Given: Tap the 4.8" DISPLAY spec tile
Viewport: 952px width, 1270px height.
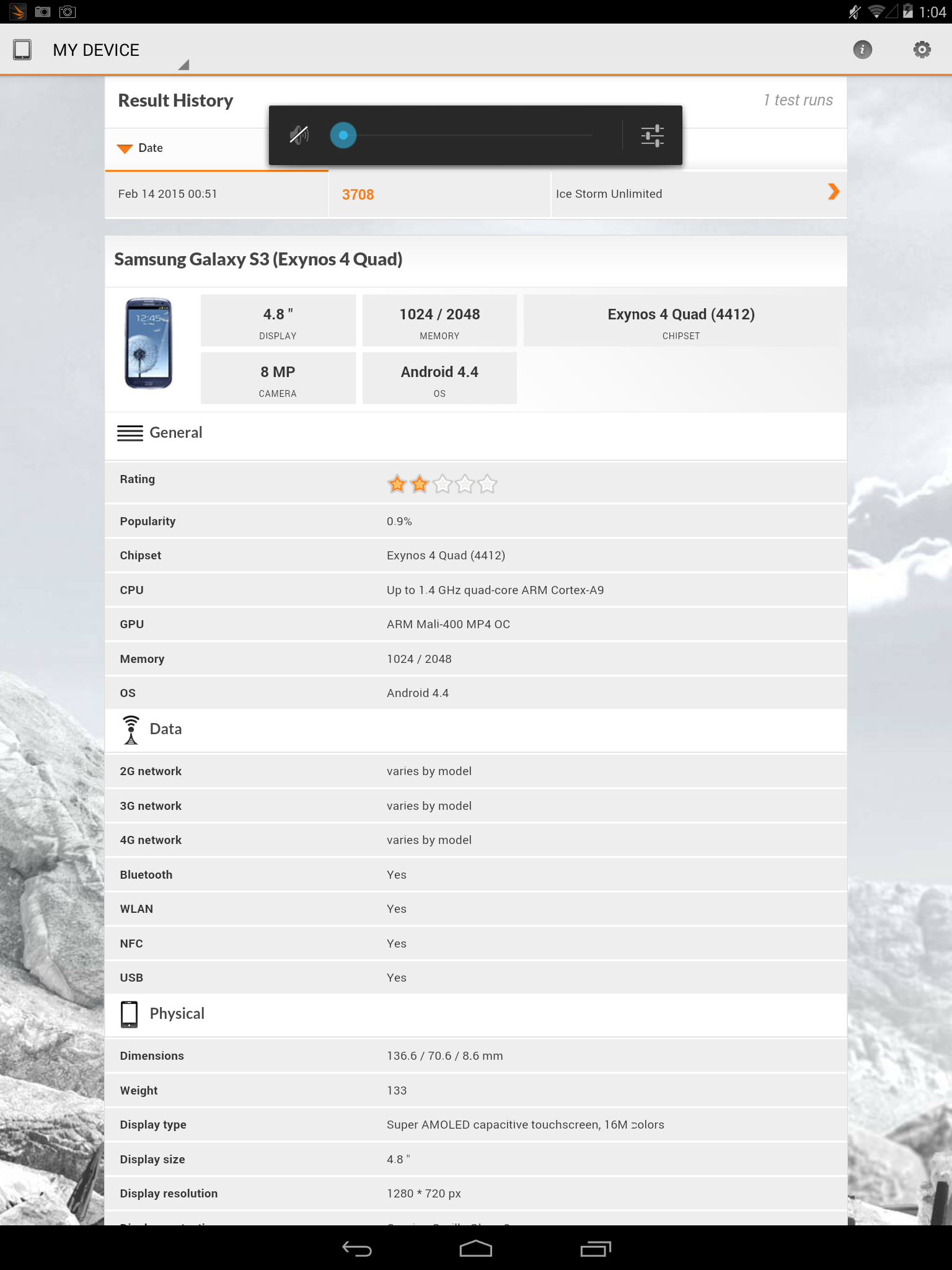Looking at the screenshot, I should 278,321.
